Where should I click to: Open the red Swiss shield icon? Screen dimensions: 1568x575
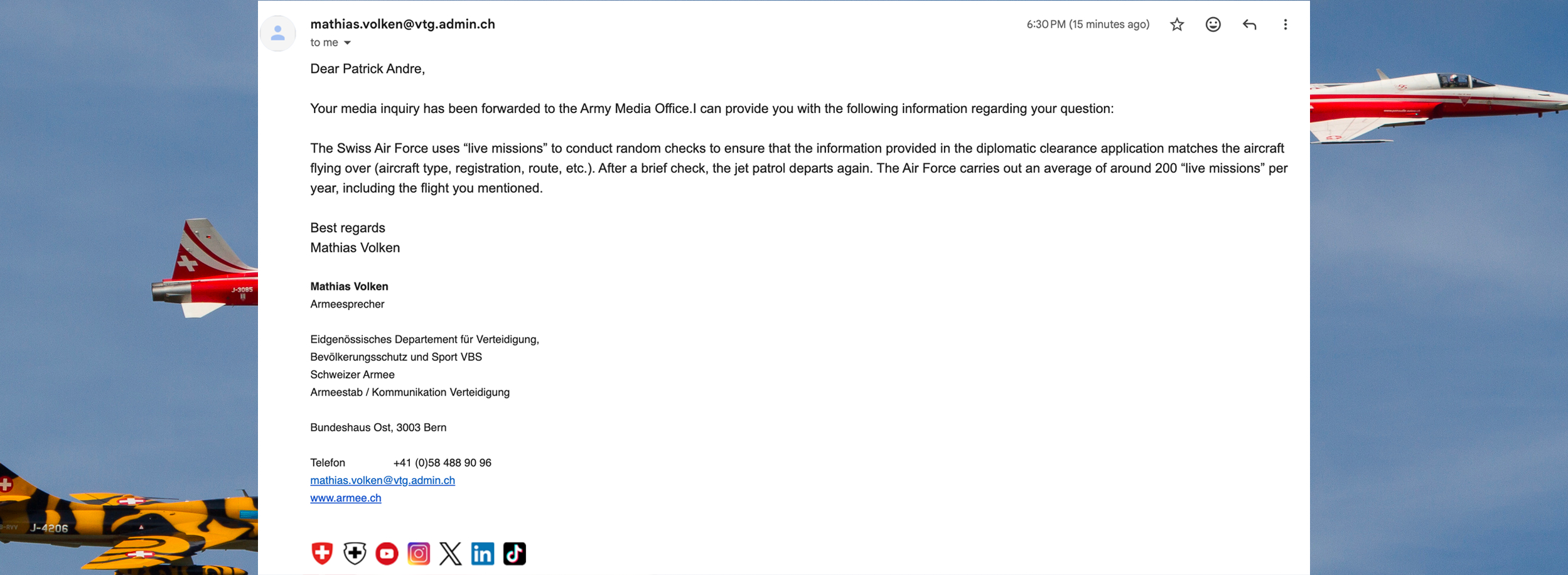pyautogui.click(x=322, y=553)
